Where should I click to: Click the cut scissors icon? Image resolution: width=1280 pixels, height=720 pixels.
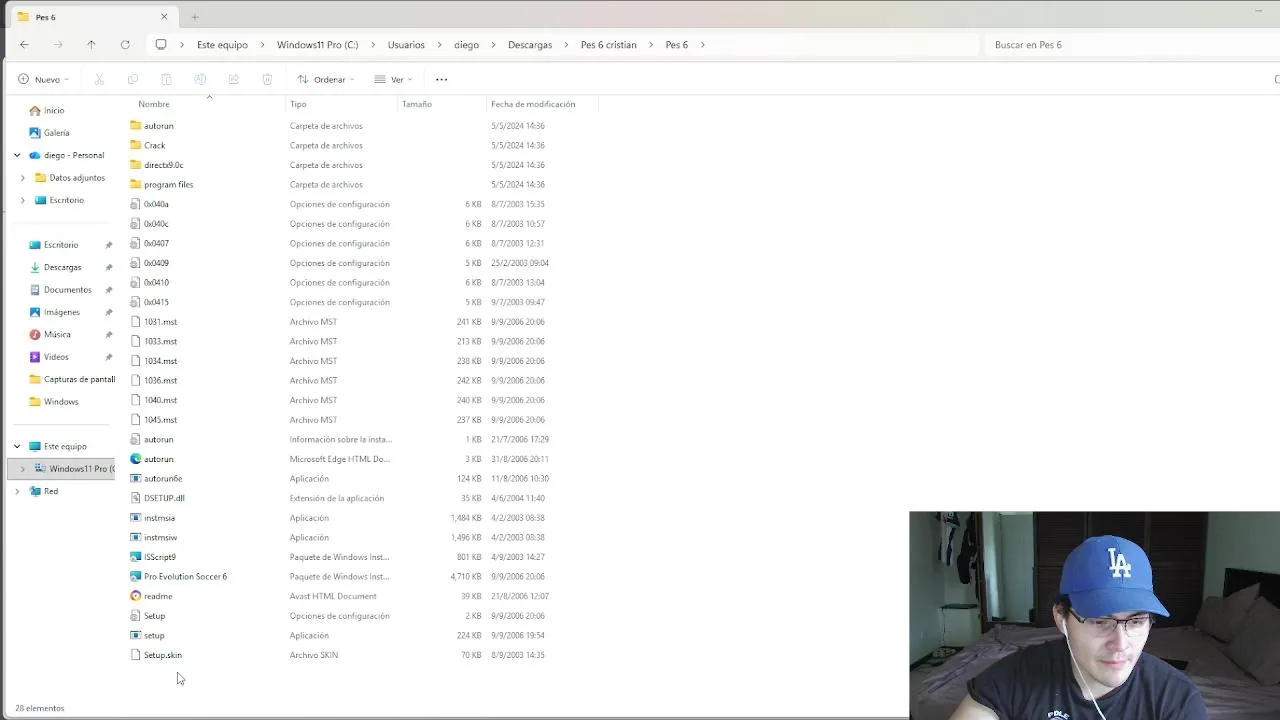tap(99, 79)
